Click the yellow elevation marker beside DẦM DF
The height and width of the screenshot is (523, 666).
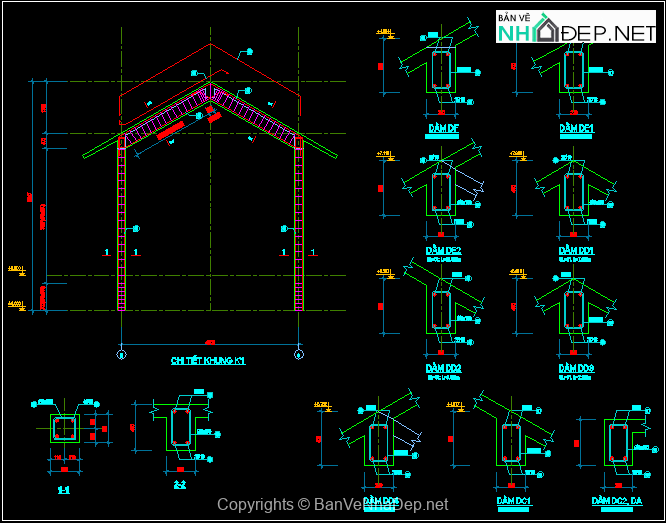click(385, 33)
